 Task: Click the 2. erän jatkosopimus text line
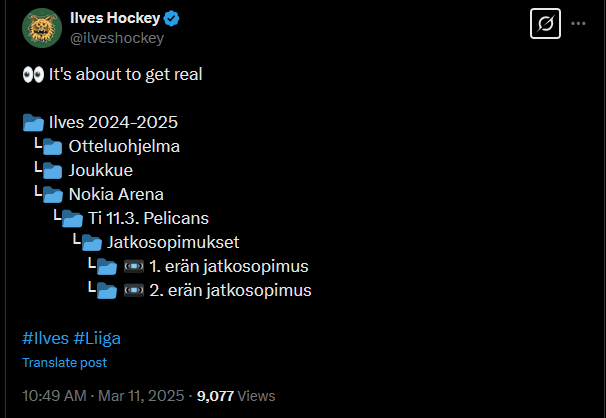coord(230,291)
